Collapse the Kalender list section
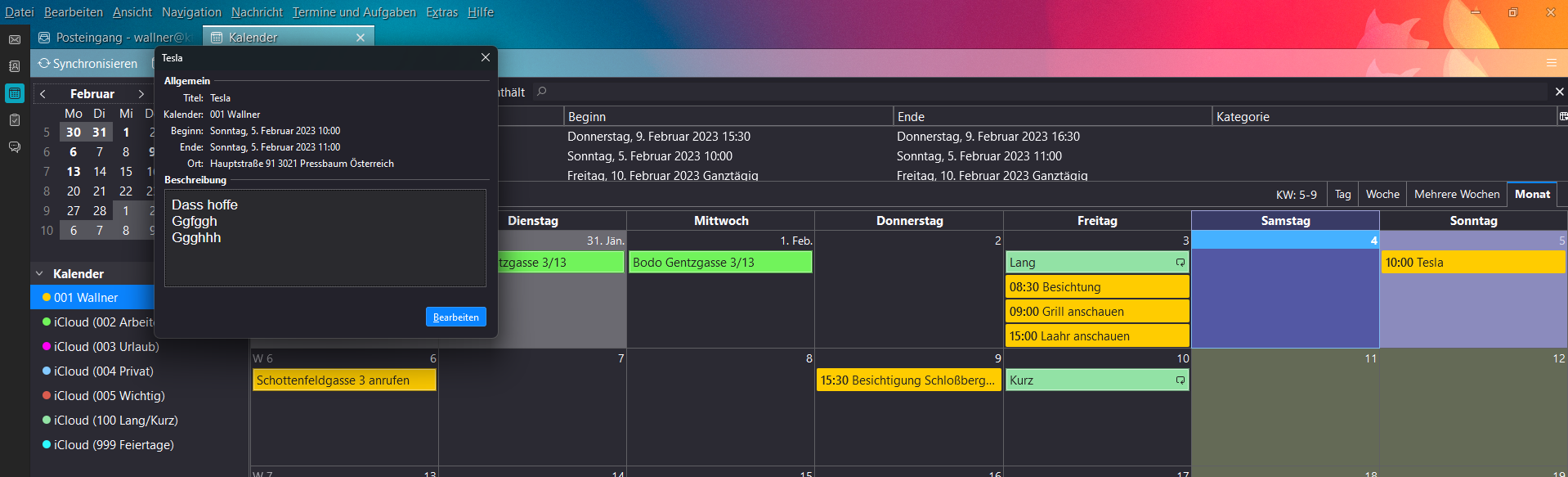This screenshot has height=477, width=1568. pyautogui.click(x=39, y=273)
